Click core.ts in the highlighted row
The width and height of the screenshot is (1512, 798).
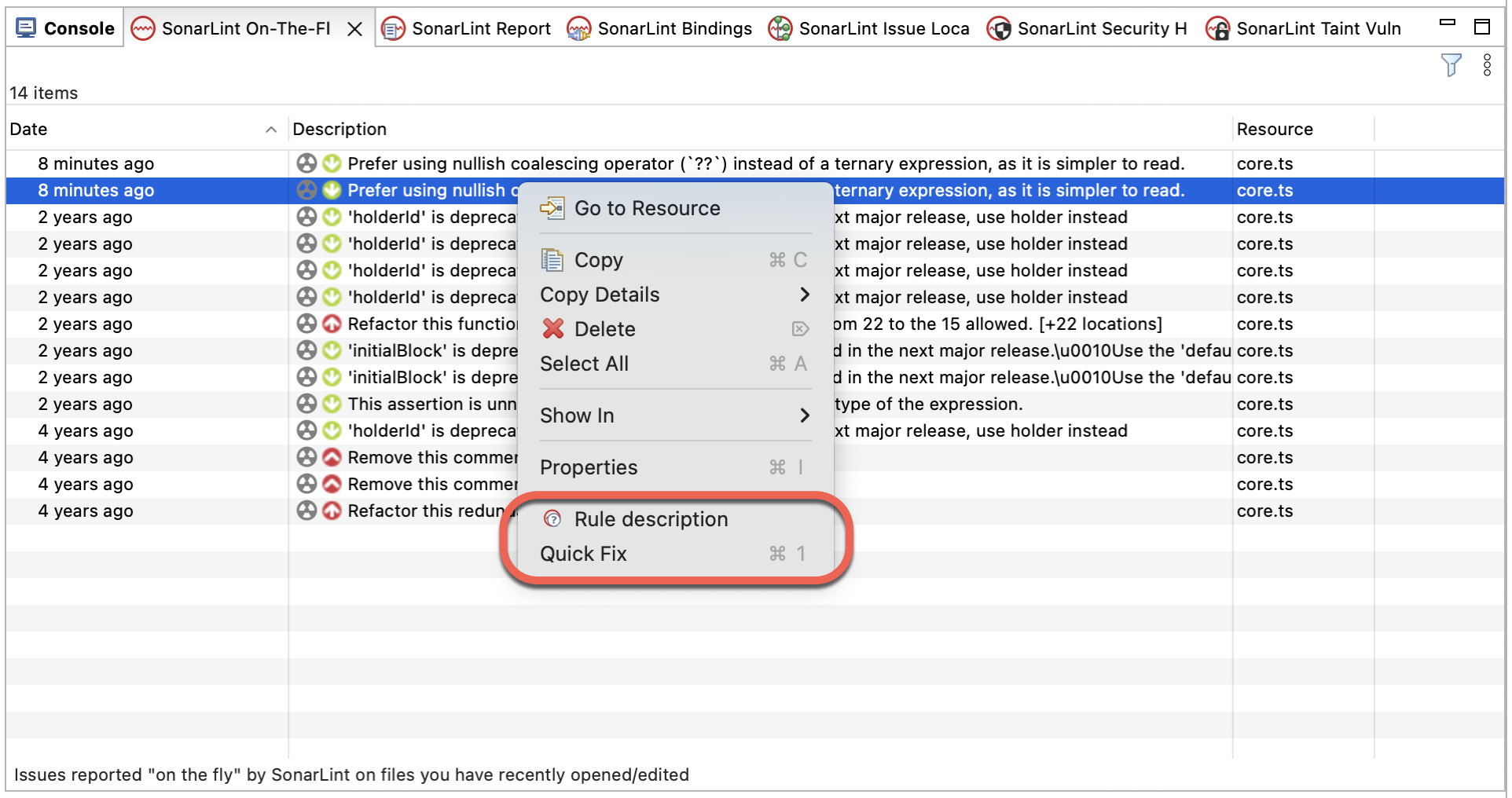click(1264, 190)
